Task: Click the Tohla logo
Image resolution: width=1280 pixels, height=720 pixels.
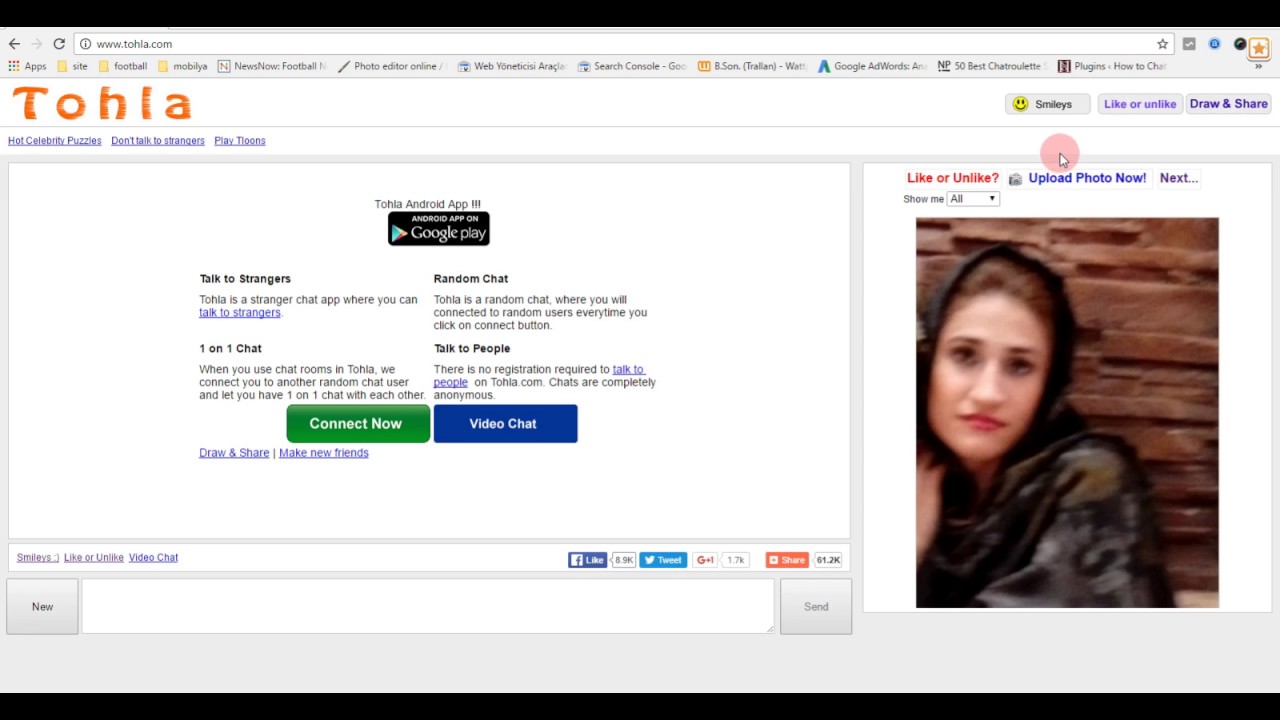Action: [x=101, y=104]
